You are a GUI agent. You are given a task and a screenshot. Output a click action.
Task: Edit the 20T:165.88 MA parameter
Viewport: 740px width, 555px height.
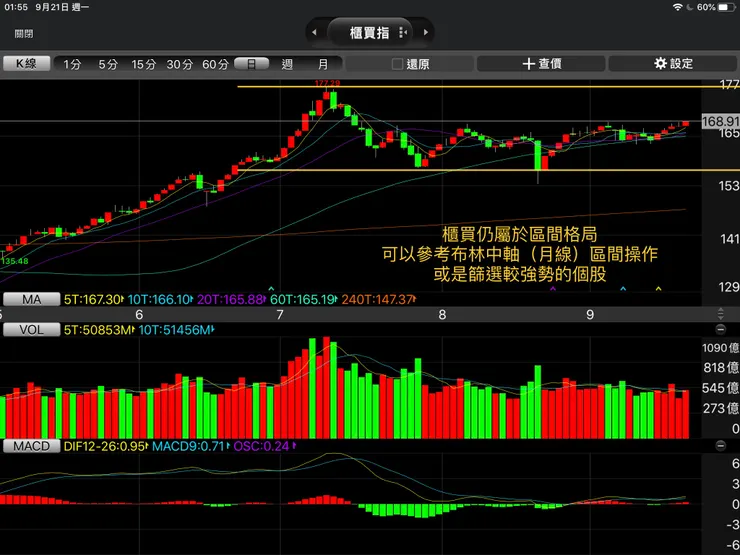tap(231, 299)
